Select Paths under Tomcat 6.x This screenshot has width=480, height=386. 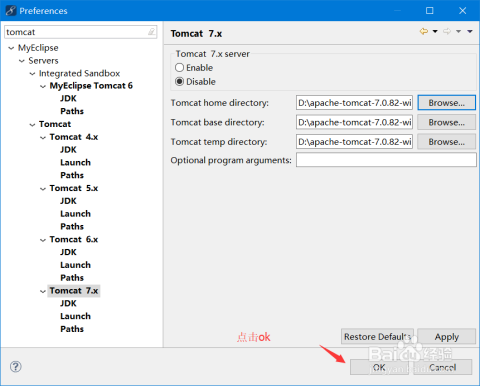coord(72,278)
